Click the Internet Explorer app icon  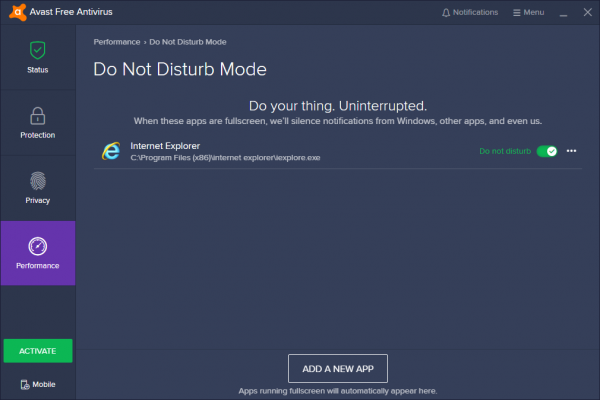110,151
